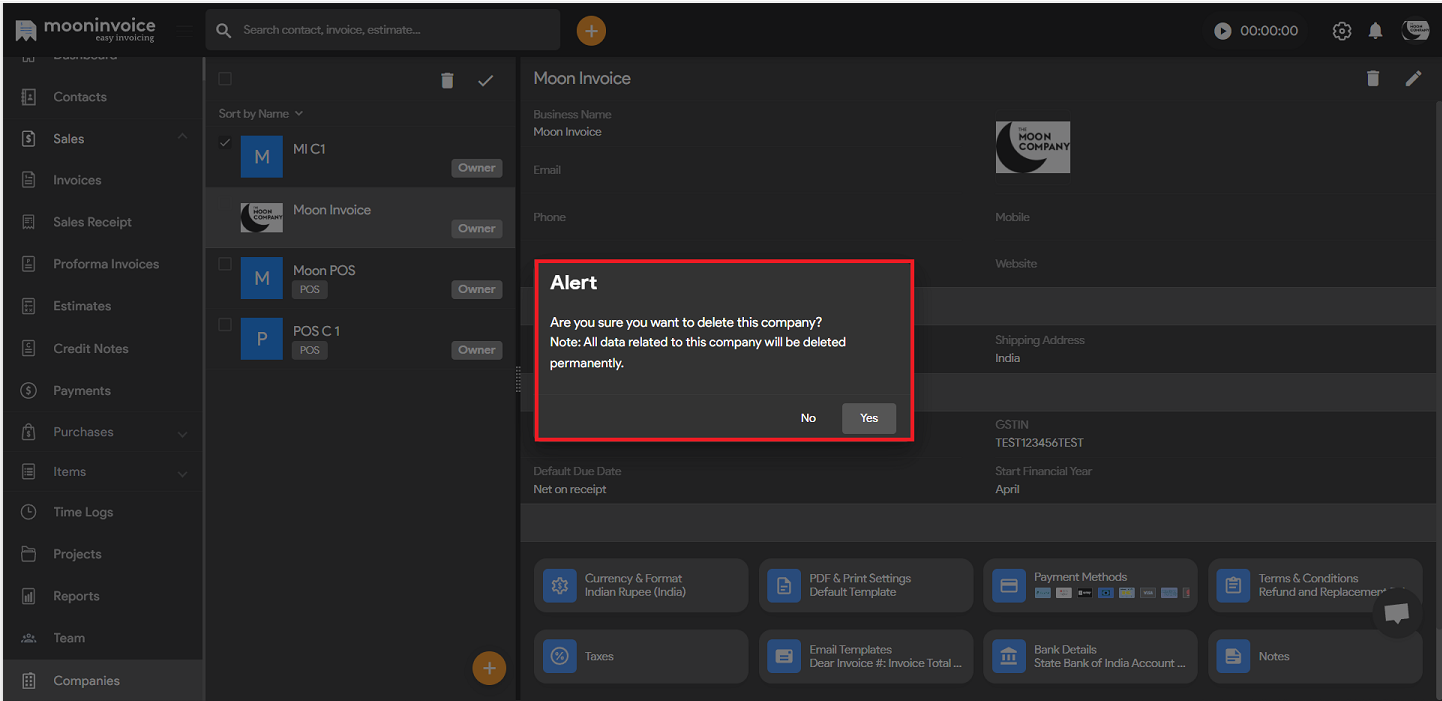Image resolution: width=1442 pixels, height=701 pixels.
Task: Click the Projects folder icon
Action: pyautogui.click(x=29, y=554)
